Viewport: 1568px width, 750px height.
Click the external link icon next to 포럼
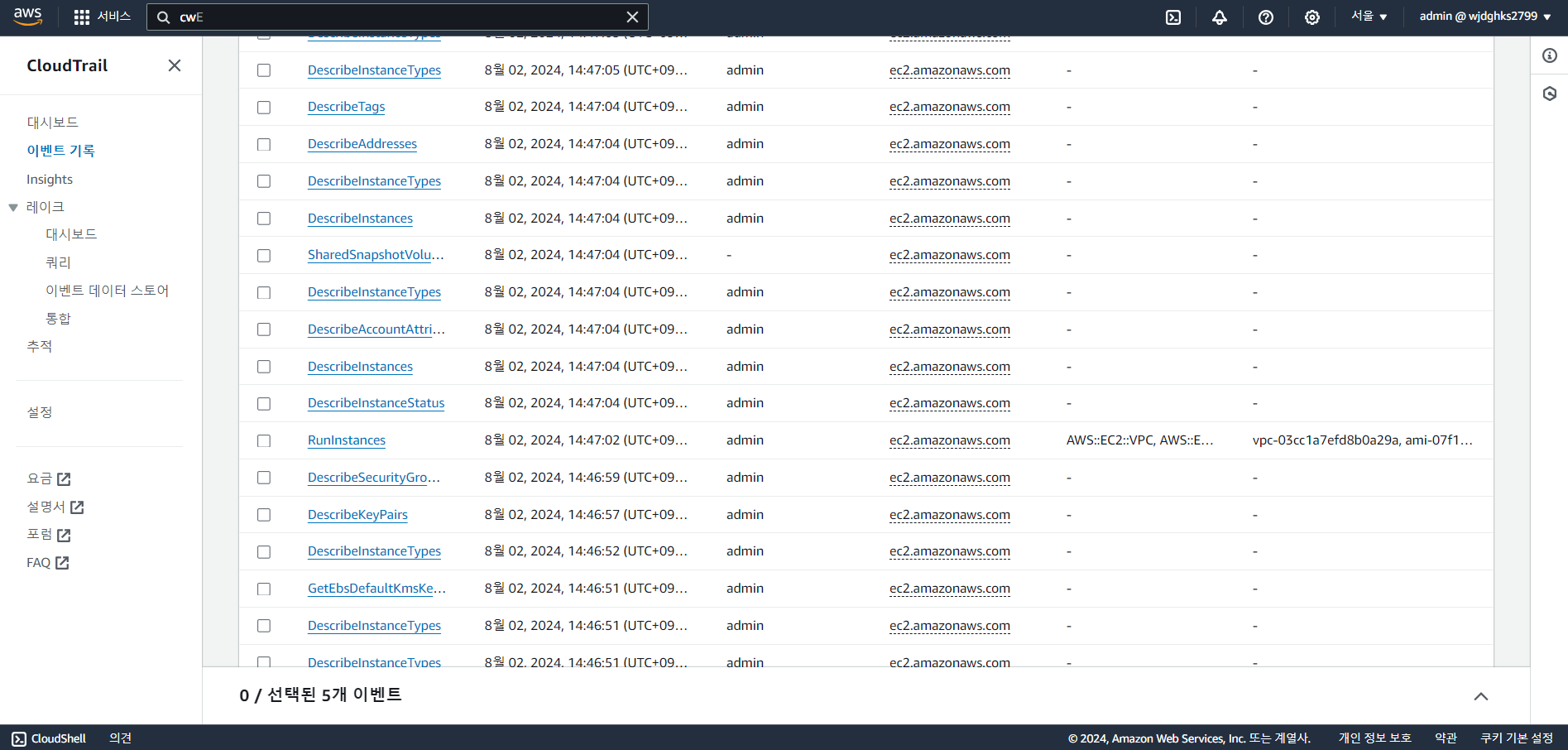[65, 535]
